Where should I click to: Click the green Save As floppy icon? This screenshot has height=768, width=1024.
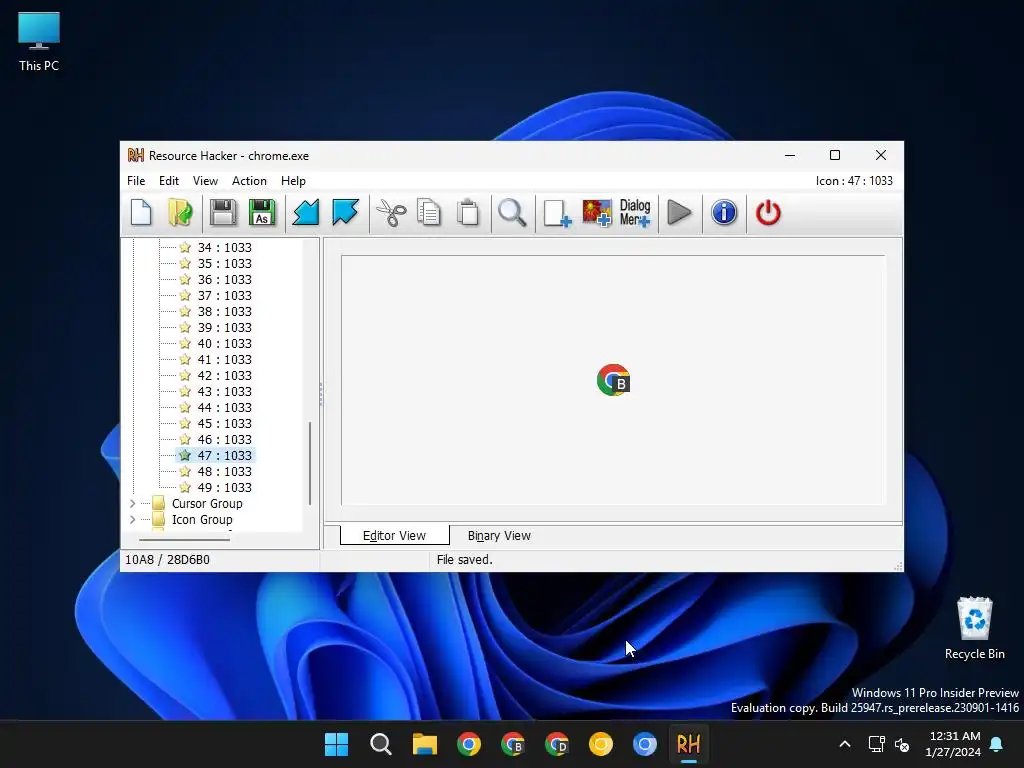(x=262, y=213)
